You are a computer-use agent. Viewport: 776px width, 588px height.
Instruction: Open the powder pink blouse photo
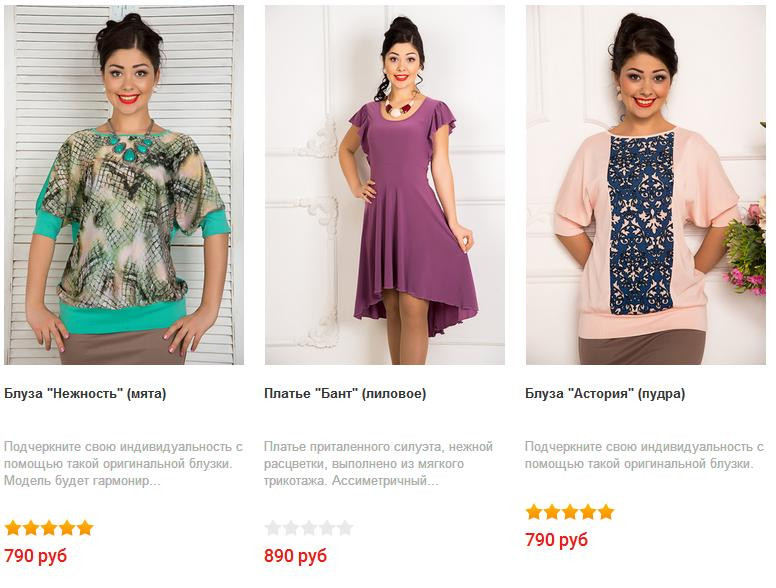coord(646,185)
